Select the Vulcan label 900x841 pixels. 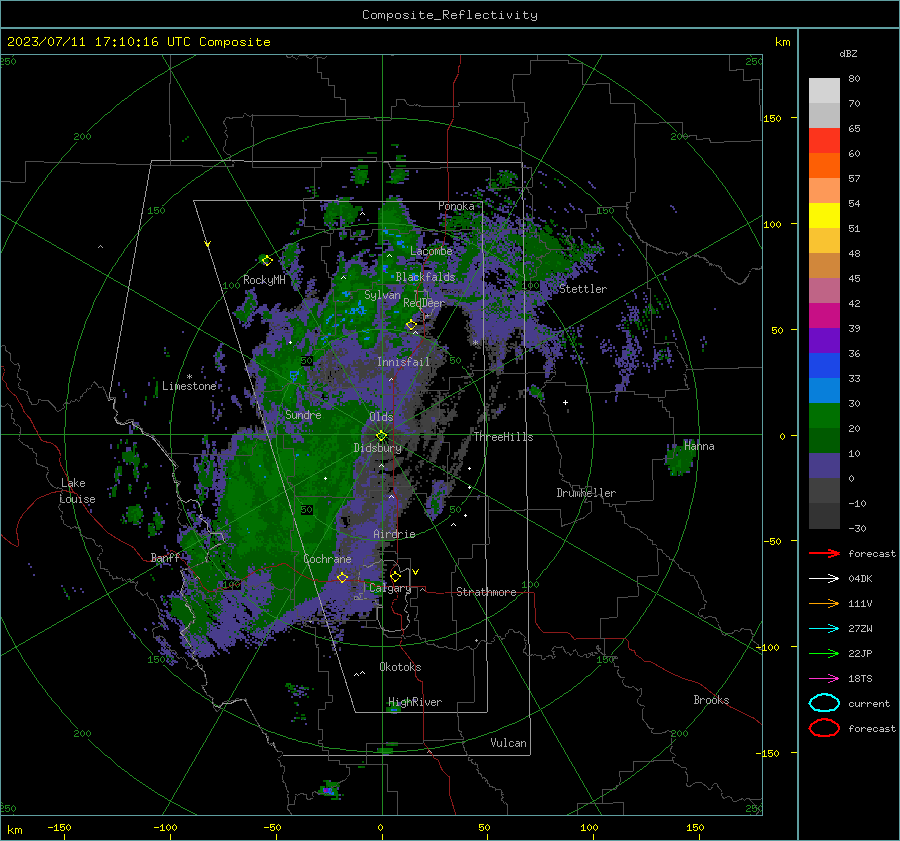click(509, 743)
